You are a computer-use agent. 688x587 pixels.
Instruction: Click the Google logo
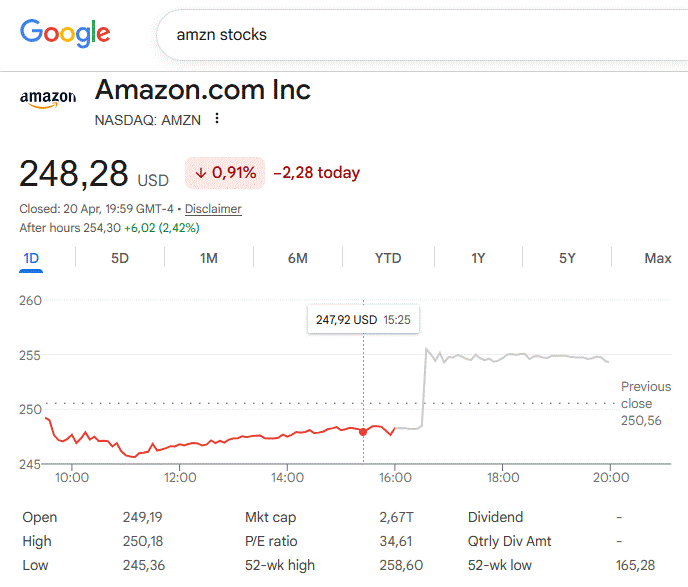65,34
